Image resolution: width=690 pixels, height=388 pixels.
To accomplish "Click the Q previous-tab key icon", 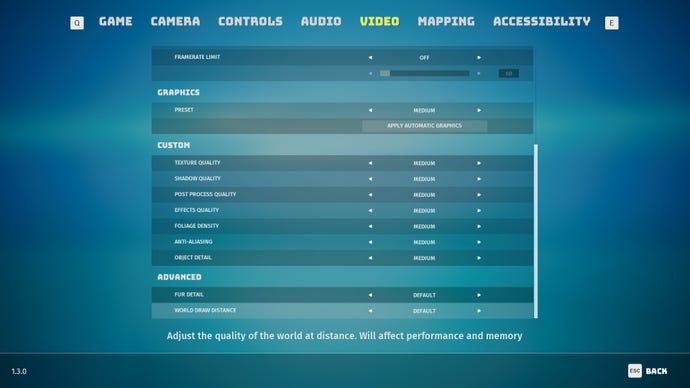I will tap(77, 23).
